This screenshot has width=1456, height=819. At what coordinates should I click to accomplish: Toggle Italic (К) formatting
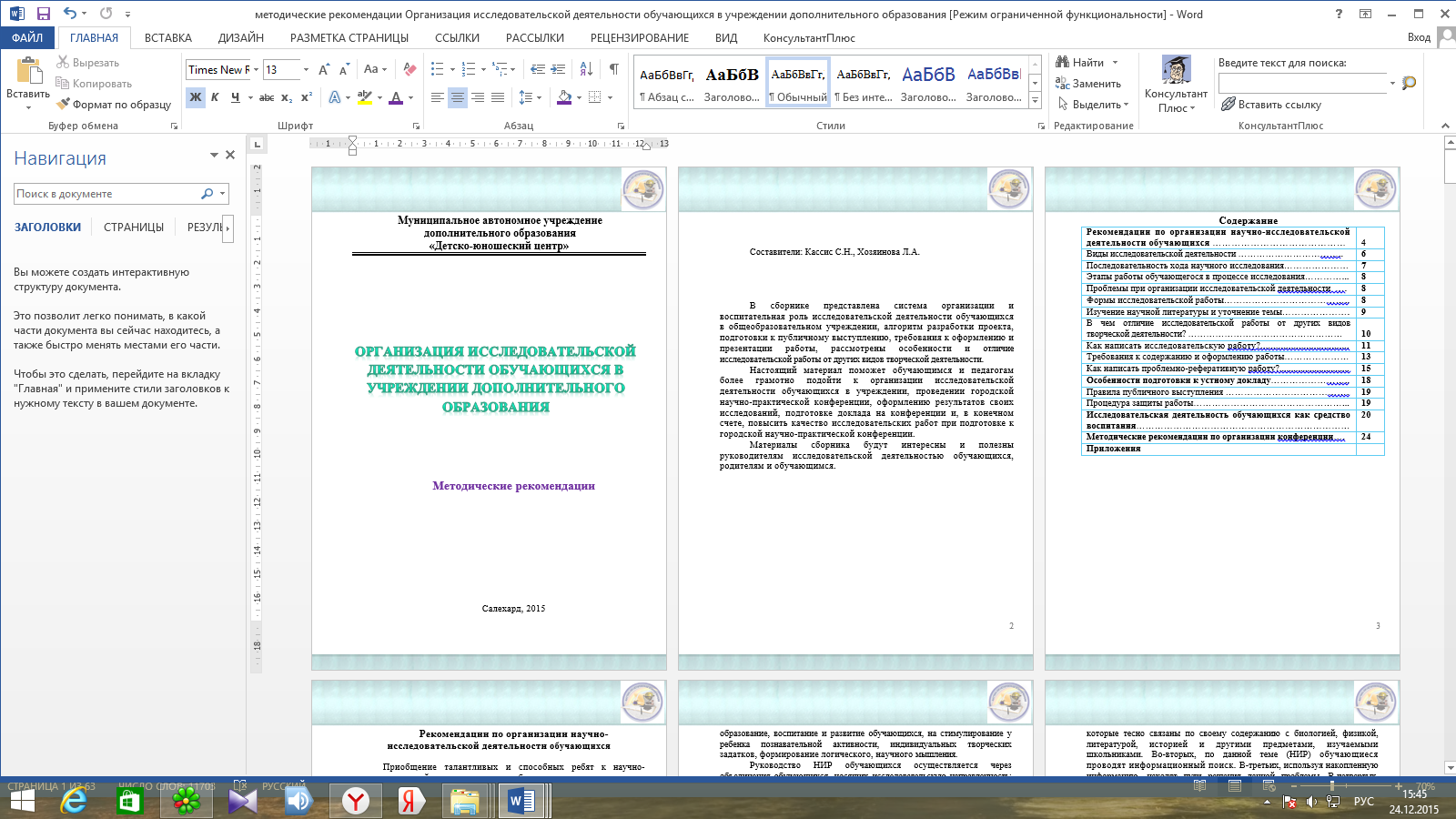[216, 97]
